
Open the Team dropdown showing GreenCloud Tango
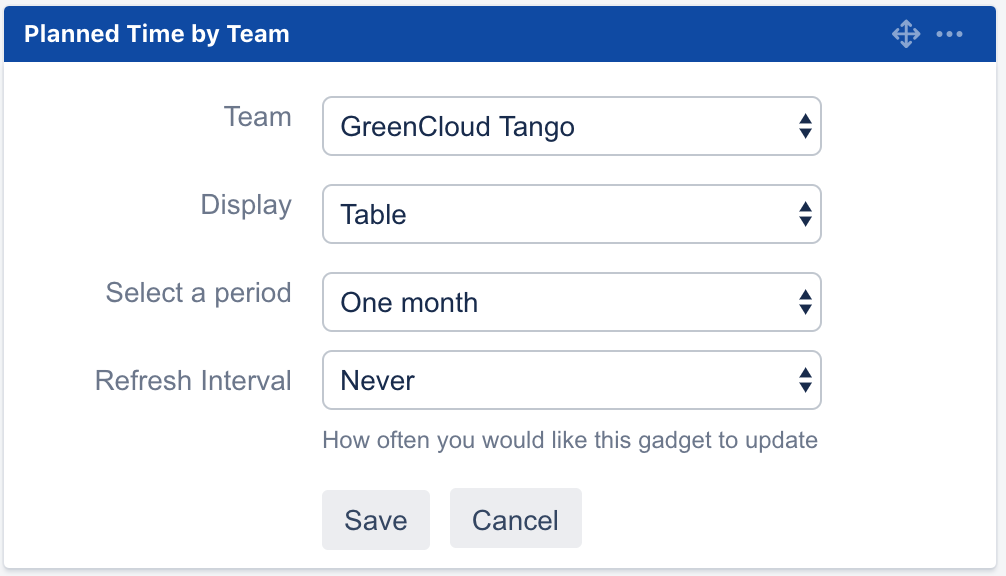571,126
